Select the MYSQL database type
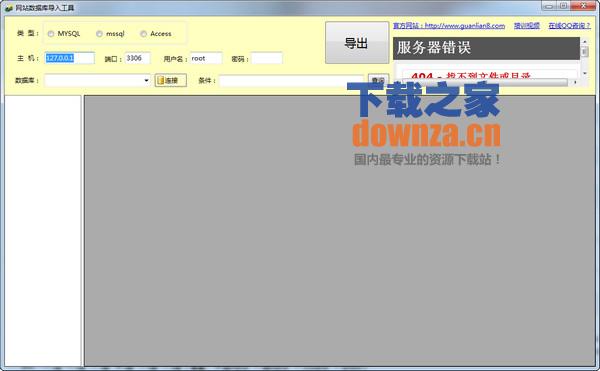This screenshot has width=600, height=371. 51,34
